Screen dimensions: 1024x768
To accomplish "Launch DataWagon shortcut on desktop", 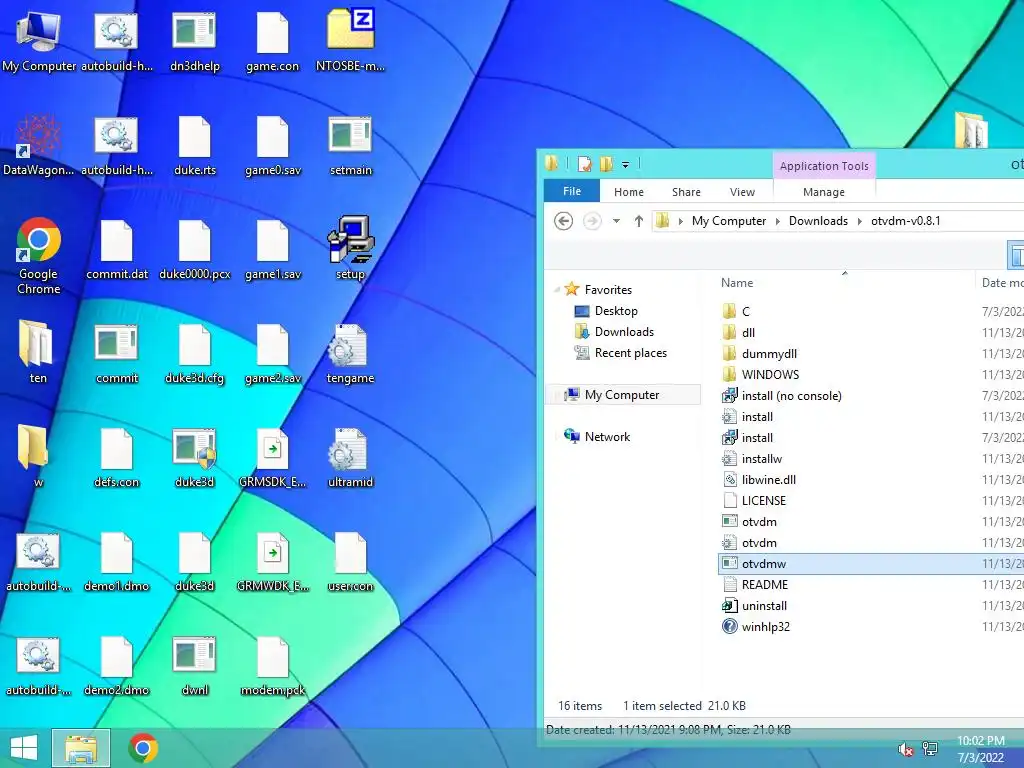I will pos(39,144).
